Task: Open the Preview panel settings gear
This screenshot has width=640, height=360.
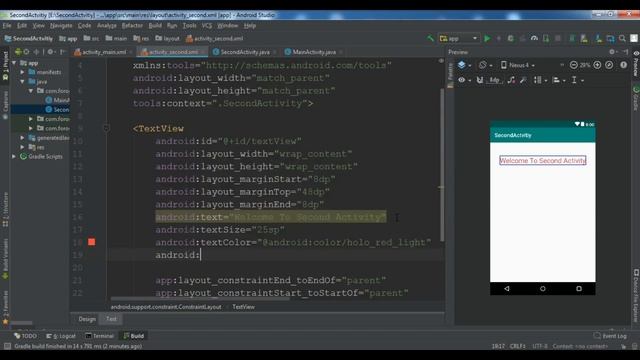Action: tap(612, 52)
